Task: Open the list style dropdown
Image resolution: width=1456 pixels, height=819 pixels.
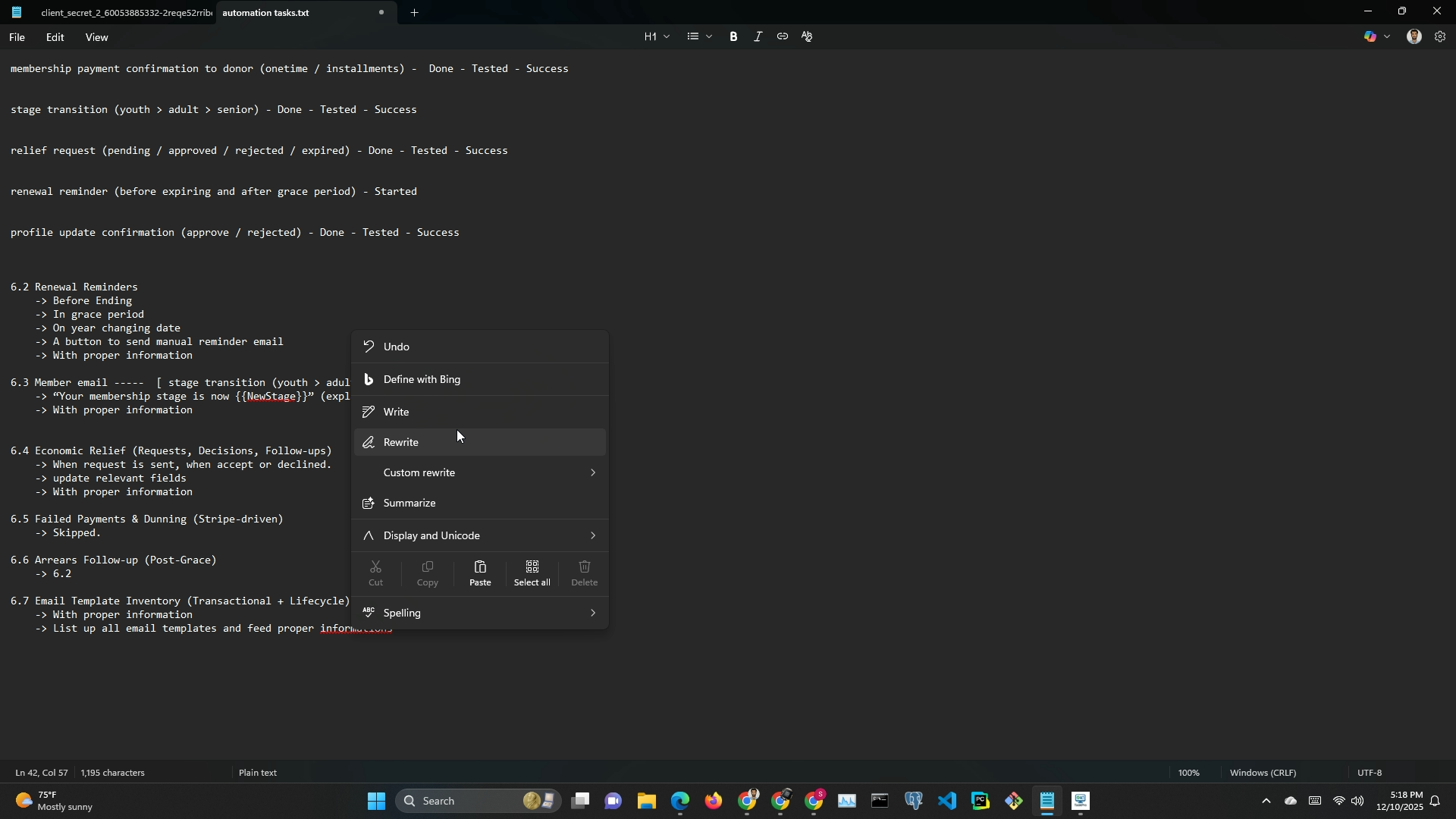Action: point(699,36)
